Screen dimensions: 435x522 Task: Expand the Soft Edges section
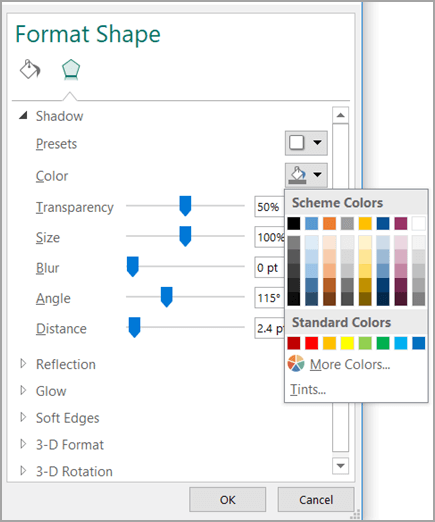click(23, 417)
